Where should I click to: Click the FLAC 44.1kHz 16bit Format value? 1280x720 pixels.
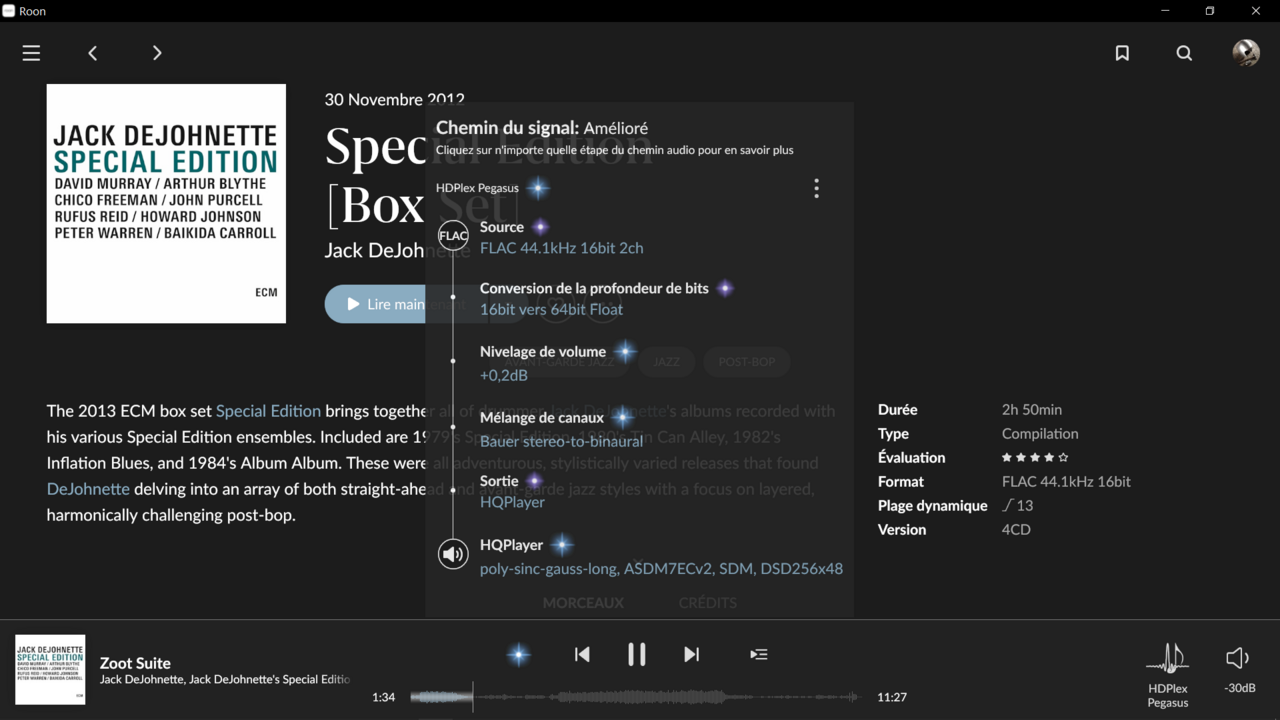point(1066,481)
